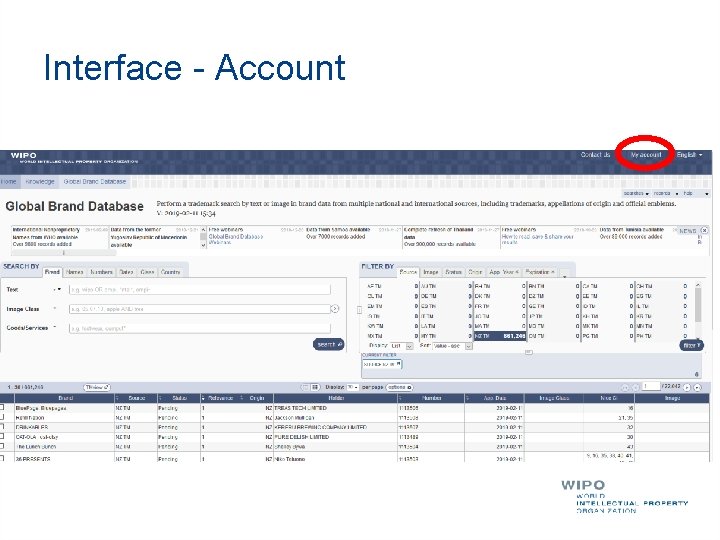Focus the Image Class input field
The image size is (720, 540).
(200, 309)
